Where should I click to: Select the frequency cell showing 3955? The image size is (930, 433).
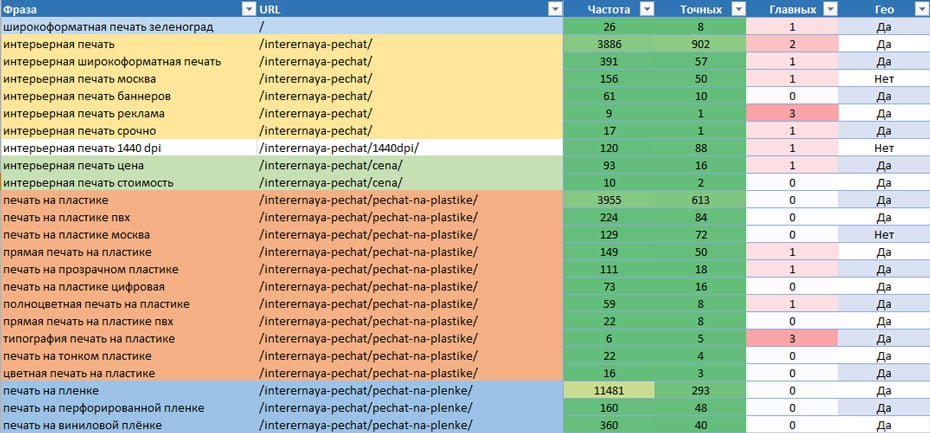pyautogui.click(x=609, y=200)
